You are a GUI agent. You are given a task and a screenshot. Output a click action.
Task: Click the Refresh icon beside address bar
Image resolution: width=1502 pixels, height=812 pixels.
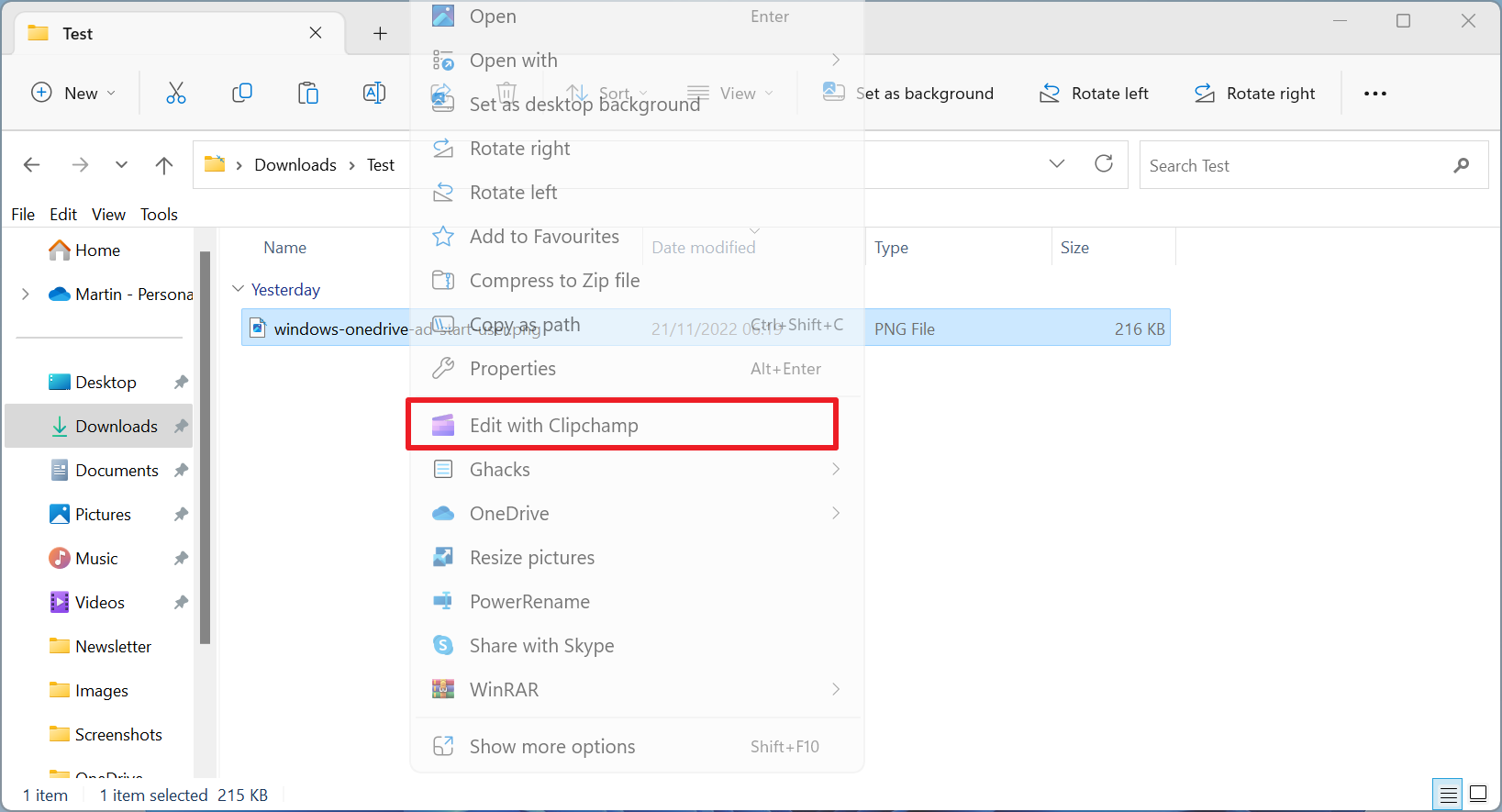[x=1104, y=164]
